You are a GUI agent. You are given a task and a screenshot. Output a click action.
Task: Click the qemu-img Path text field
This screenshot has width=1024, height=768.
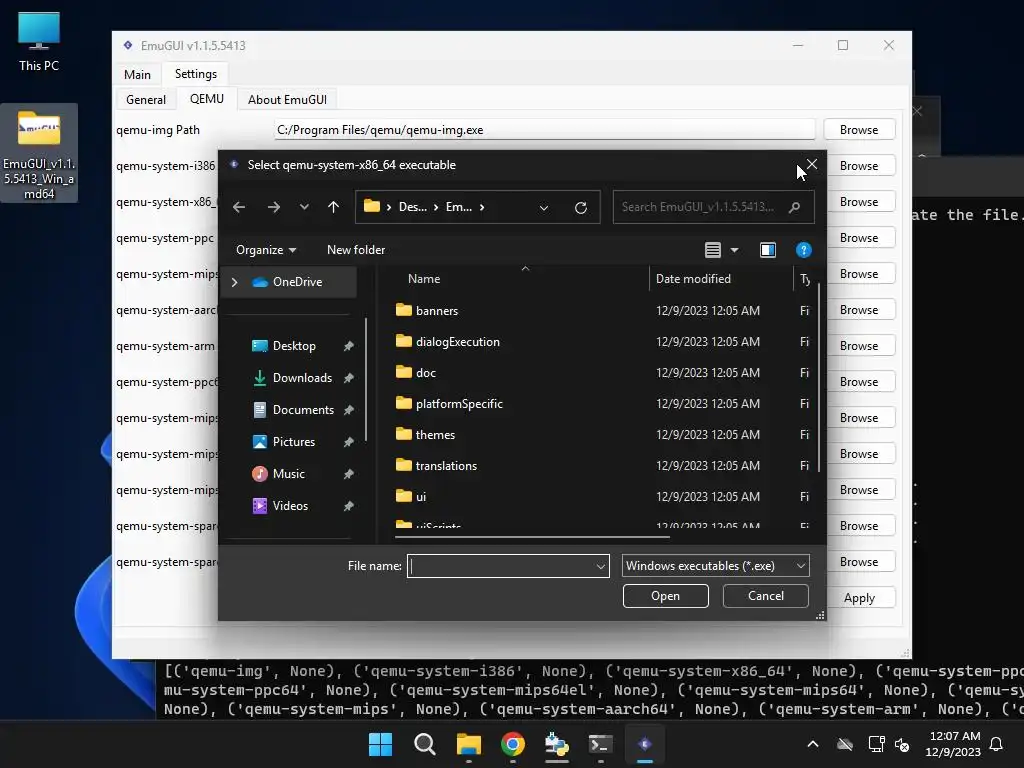pos(545,130)
